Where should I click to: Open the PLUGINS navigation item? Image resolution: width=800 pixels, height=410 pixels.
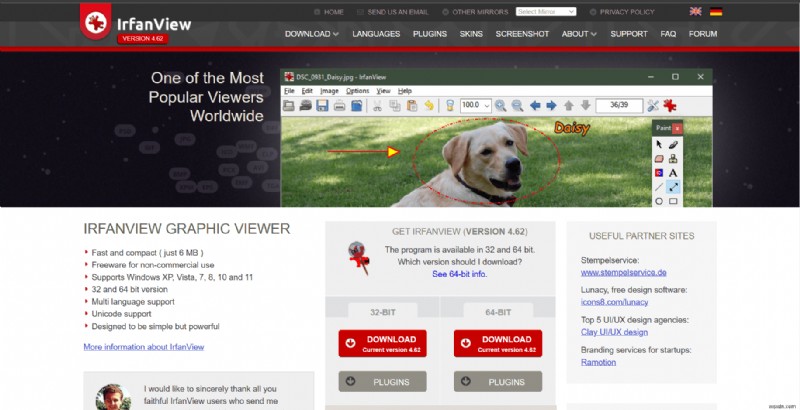point(430,34)
